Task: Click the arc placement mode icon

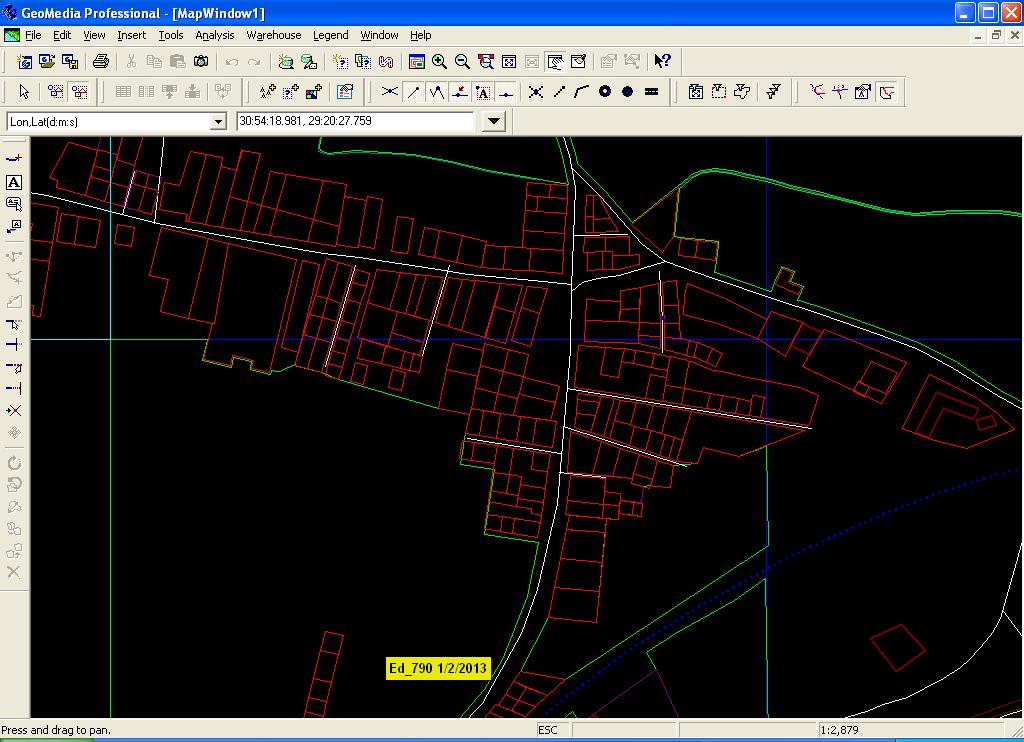Action: [x=582, y=92]
